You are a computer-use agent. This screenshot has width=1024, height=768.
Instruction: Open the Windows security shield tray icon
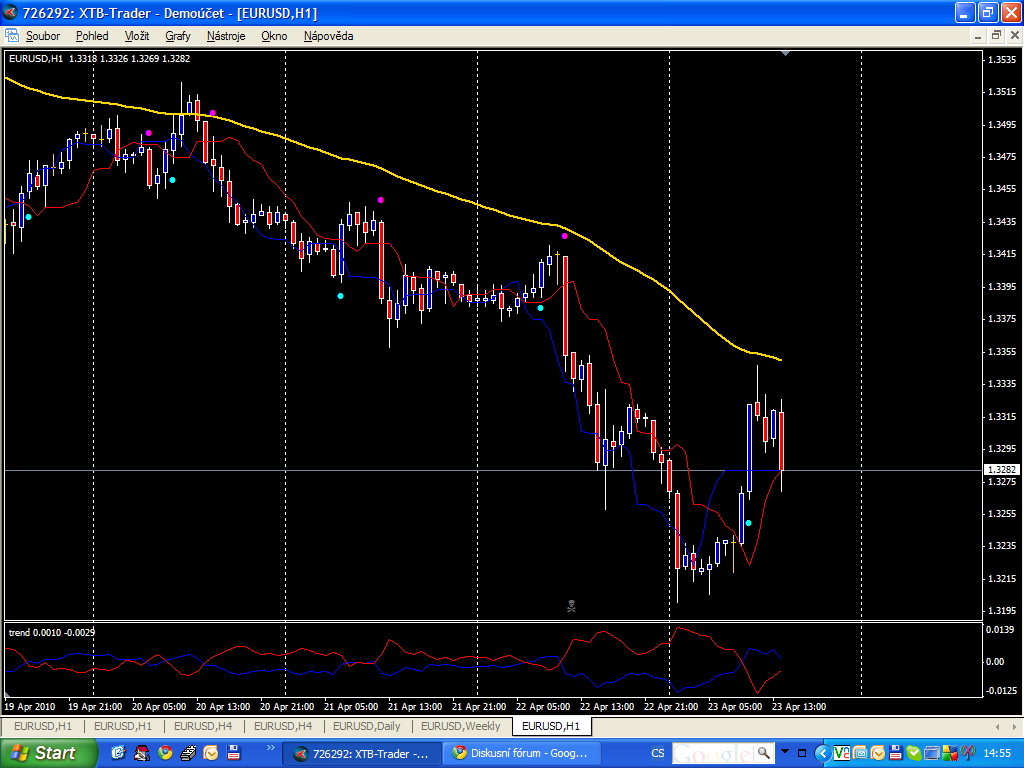950,753
